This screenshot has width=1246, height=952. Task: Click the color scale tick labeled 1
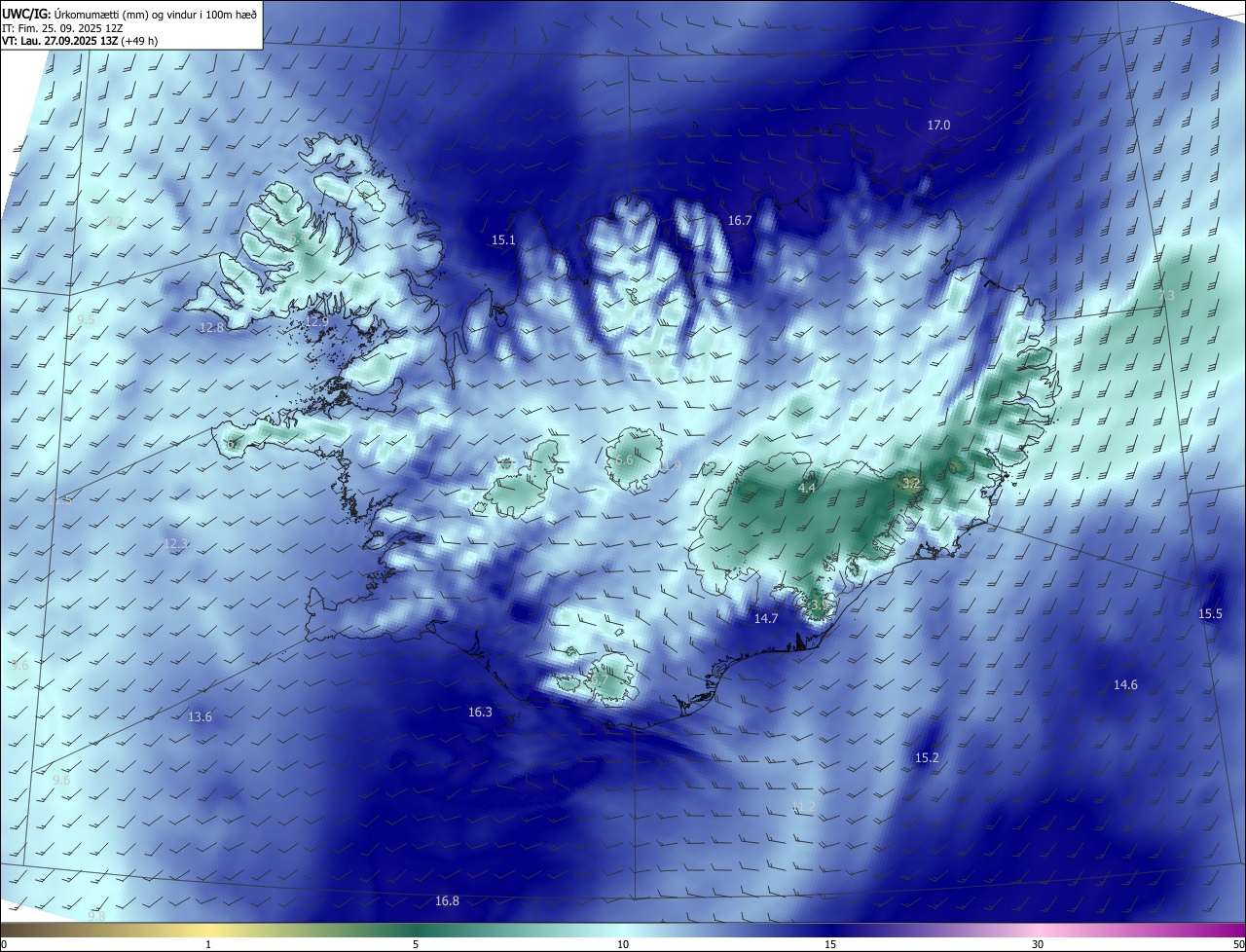pos(208,944)
